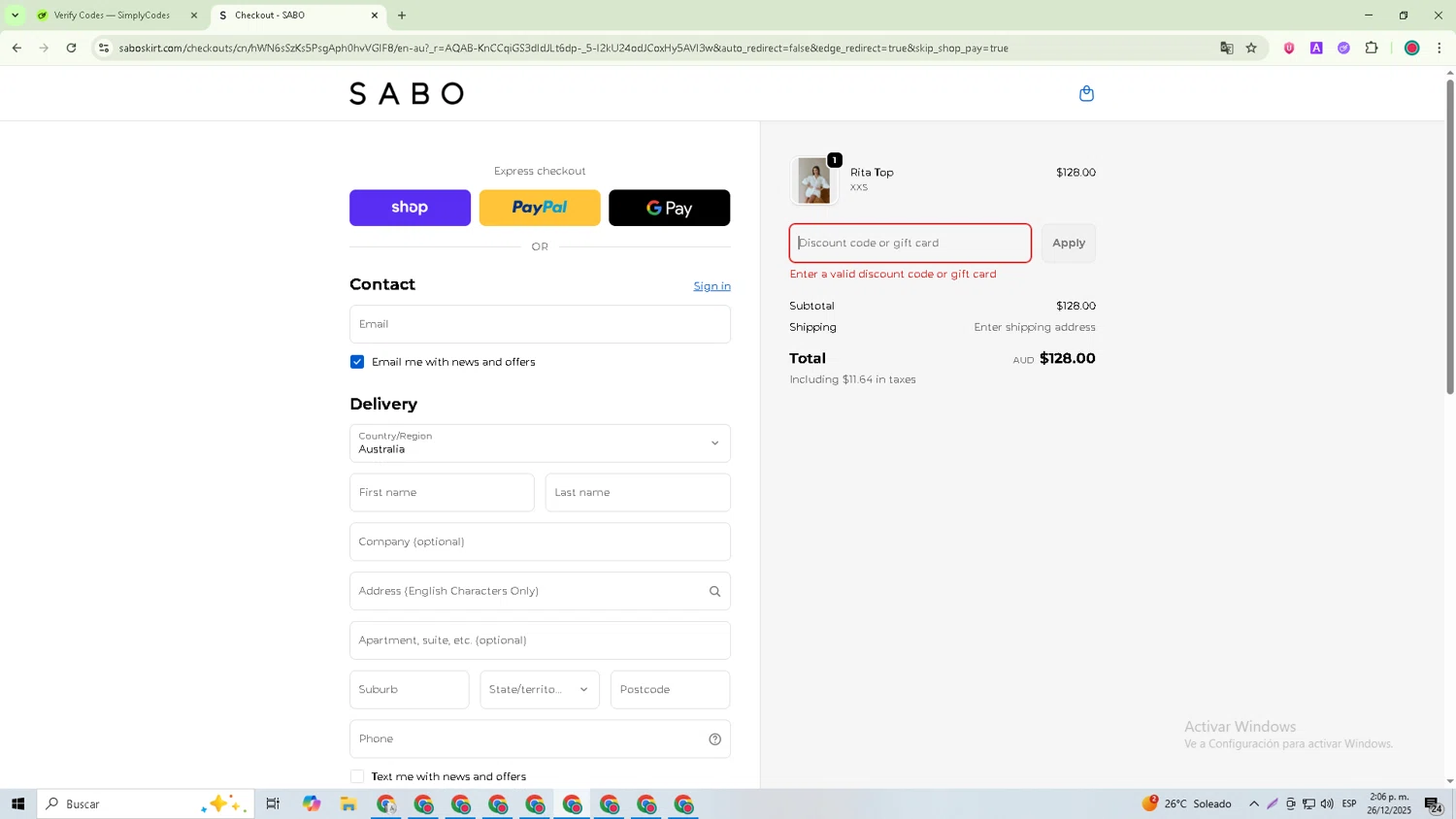The width and height of the screenshot is (1456, 819).
Task: Pay with the PayPal button
Action: (x=540, y=208)
